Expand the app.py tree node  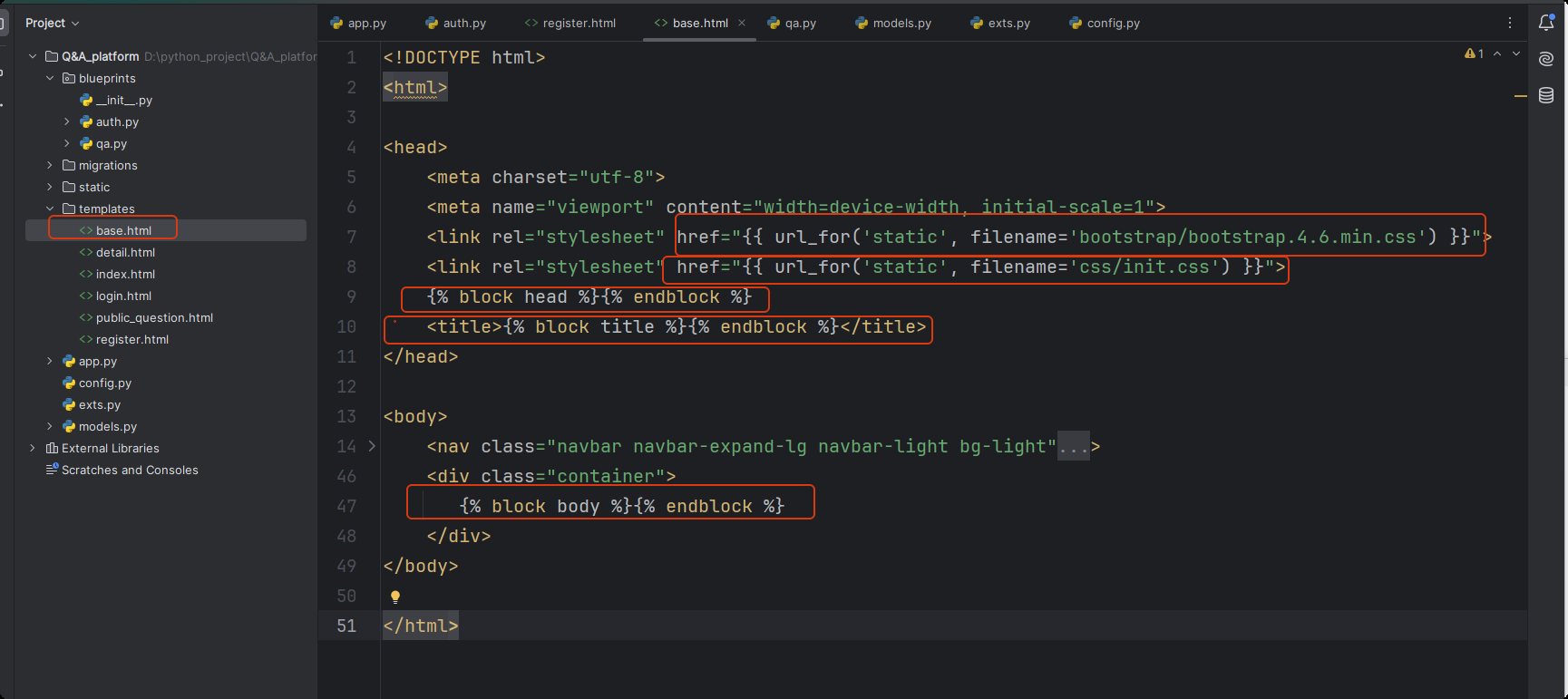pyautogui.click(x=50, y=361)
